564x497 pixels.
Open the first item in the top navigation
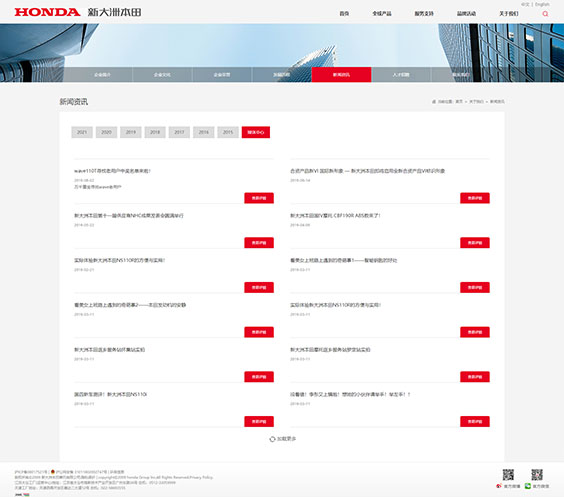pos(344,14)
